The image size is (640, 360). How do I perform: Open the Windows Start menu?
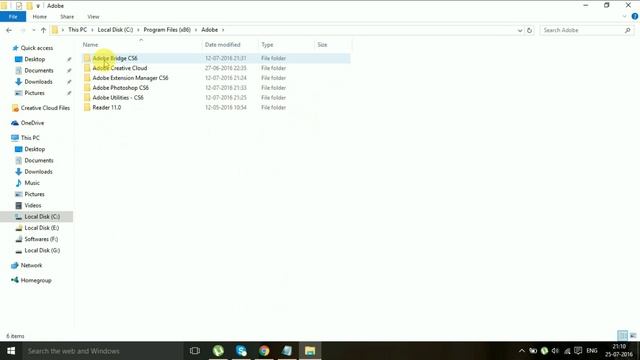(11, 351)
